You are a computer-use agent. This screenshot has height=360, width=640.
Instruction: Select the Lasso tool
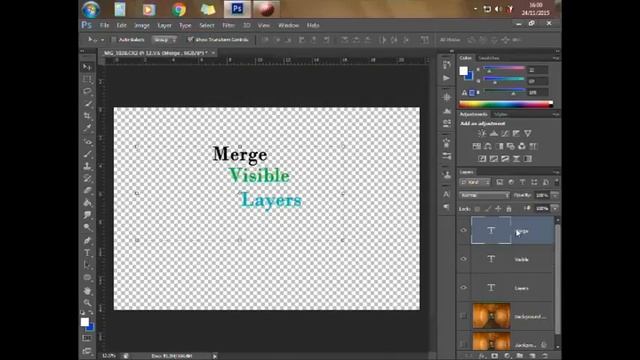pos(87,91)
